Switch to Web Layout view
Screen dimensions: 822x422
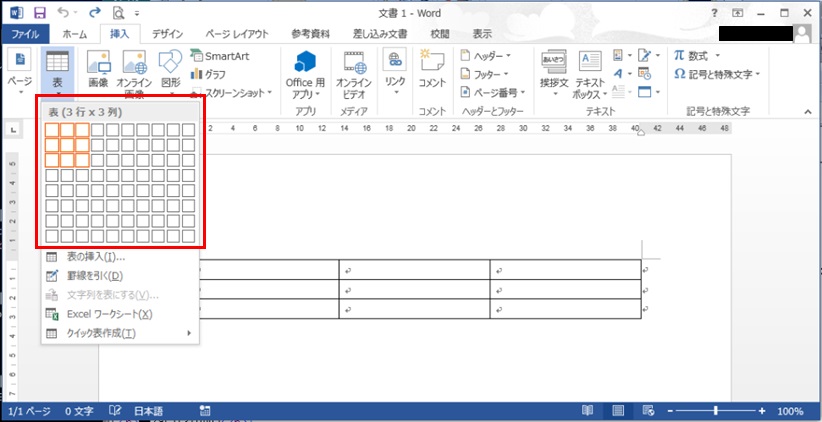(x=648, y=411)
